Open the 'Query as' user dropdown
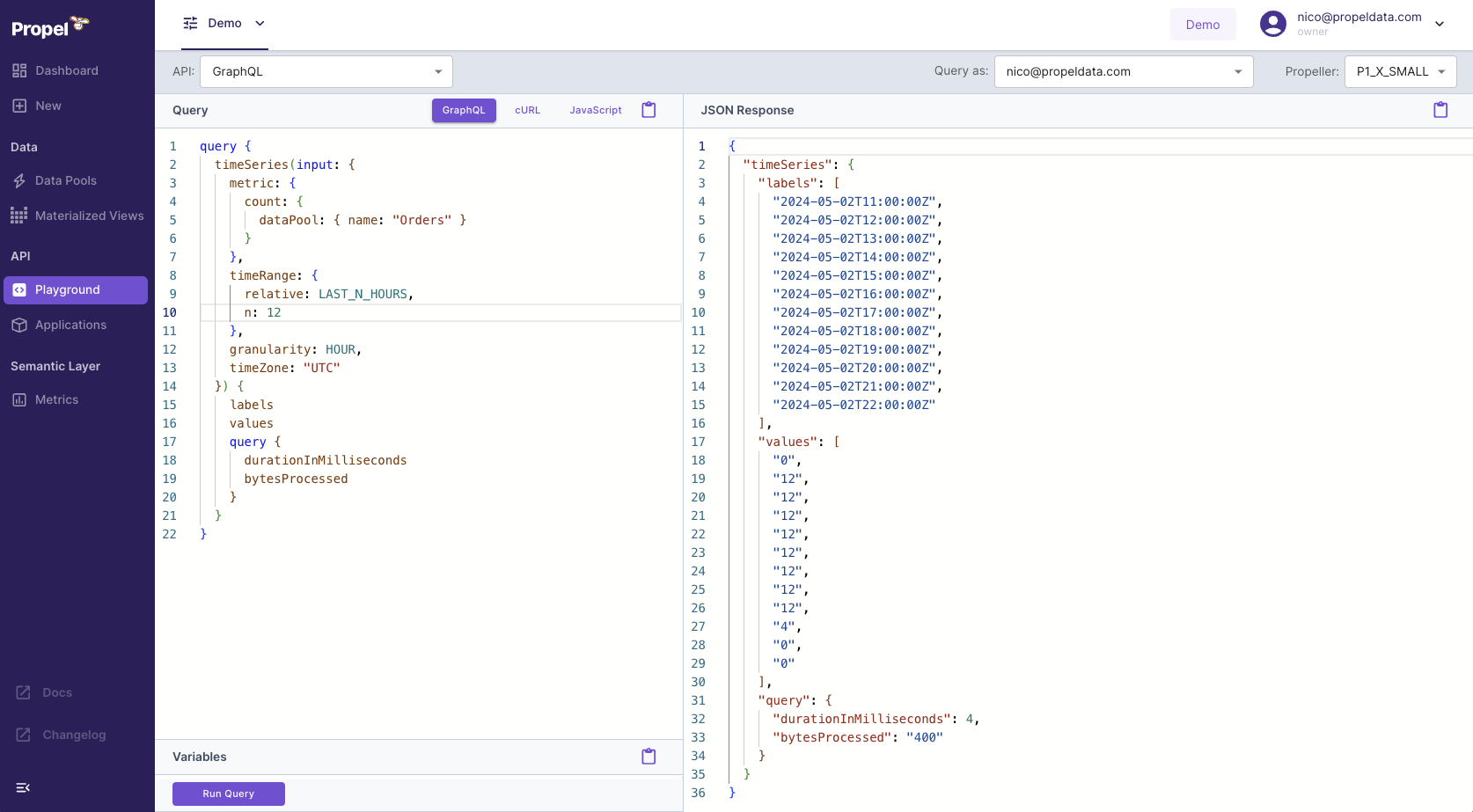 1123,71
